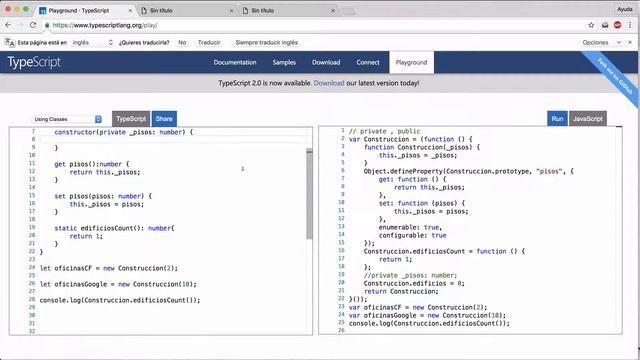640x360 pixels.
Task: Click the constructor(private _pisos: number) line
Action: click(124, 132)
